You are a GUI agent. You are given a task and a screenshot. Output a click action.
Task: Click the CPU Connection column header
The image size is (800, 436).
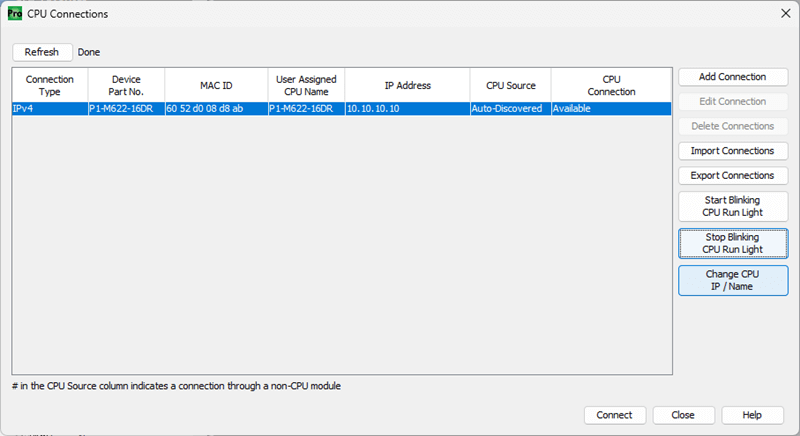(x=611, y=85)
